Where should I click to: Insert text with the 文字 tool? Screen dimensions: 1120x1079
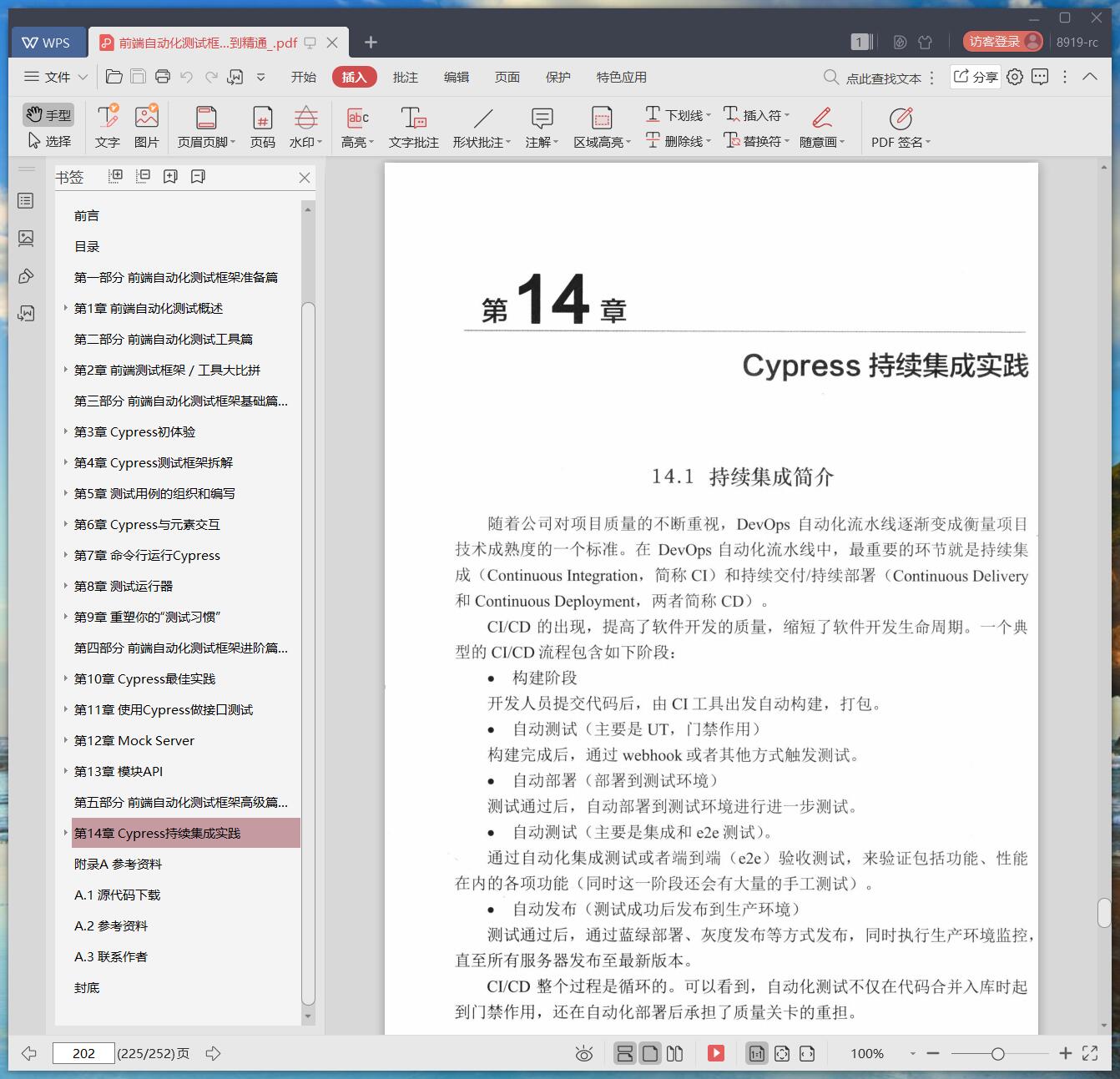point(107,126)
